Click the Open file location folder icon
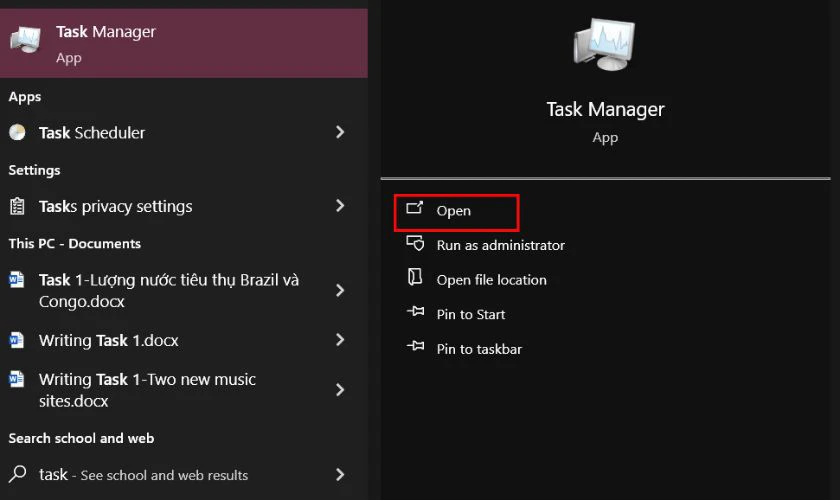 tap(415, 277)
